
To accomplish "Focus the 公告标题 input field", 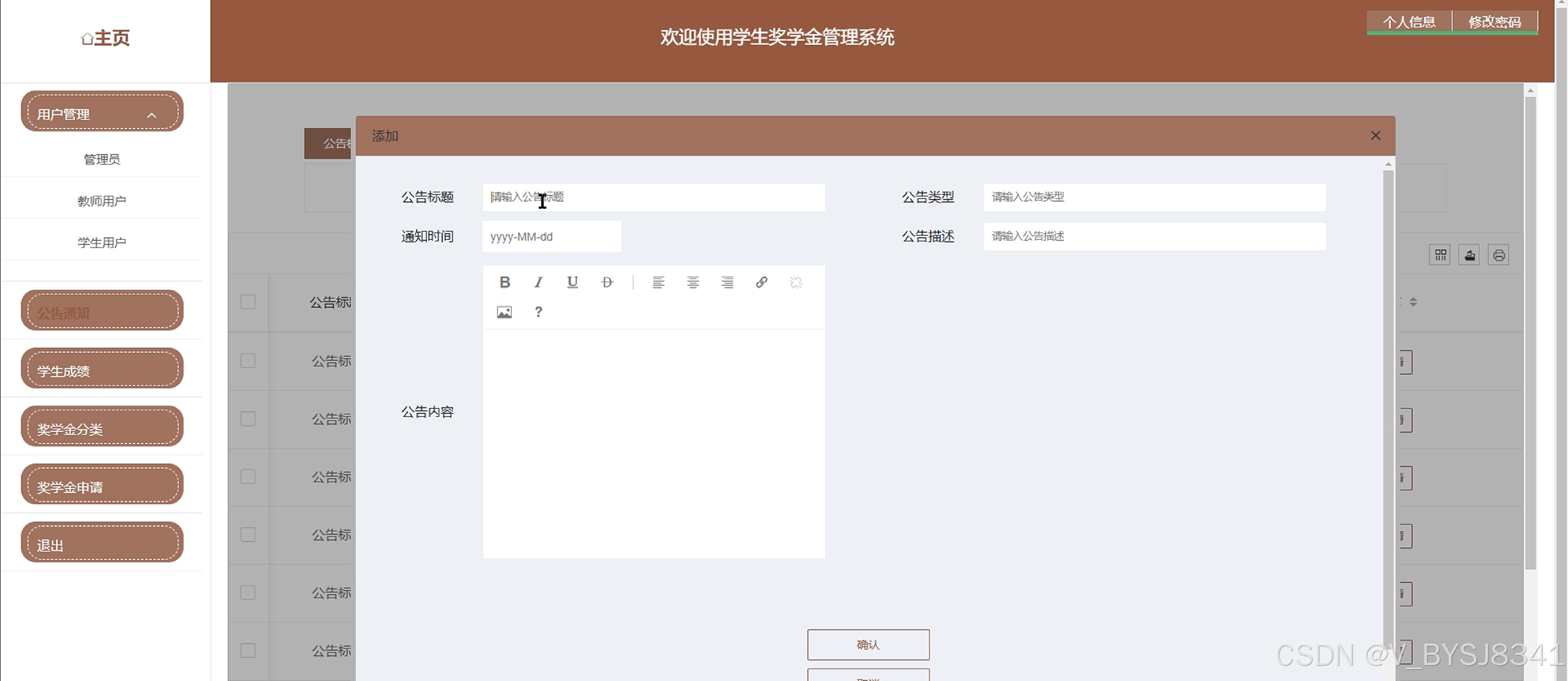I will pos(654,197).
